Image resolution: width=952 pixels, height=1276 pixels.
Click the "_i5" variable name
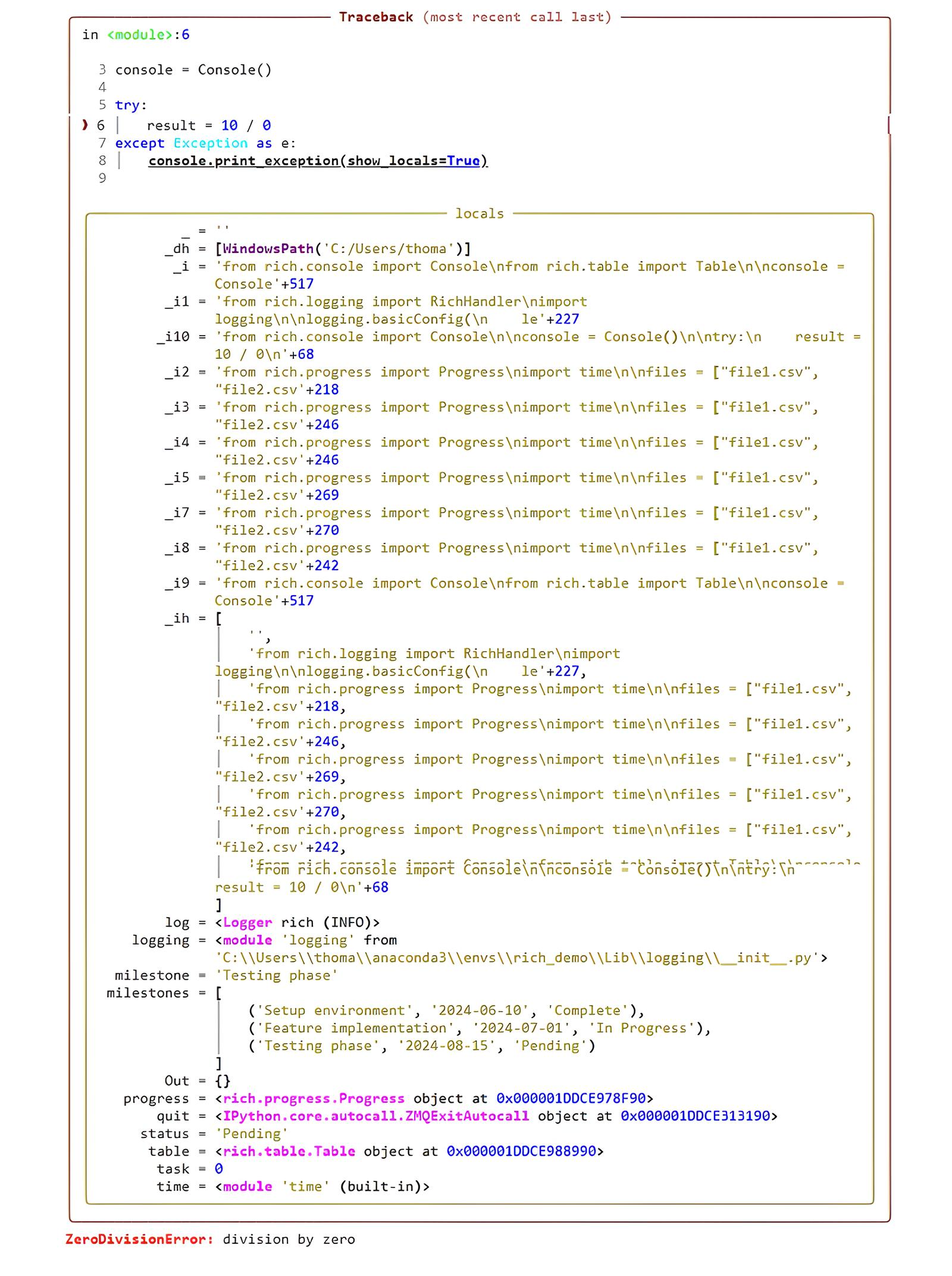point(177,477)
